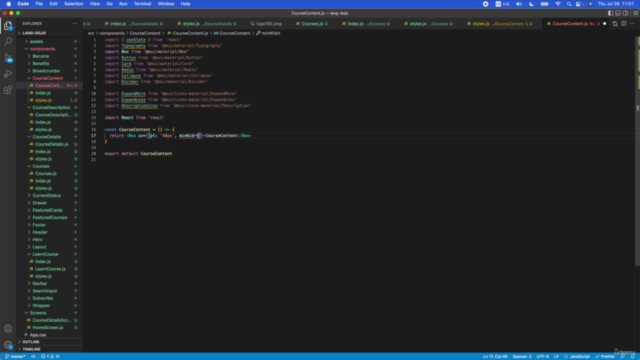
Task: Open LearnCourse.js file
Action: [50, 269]
